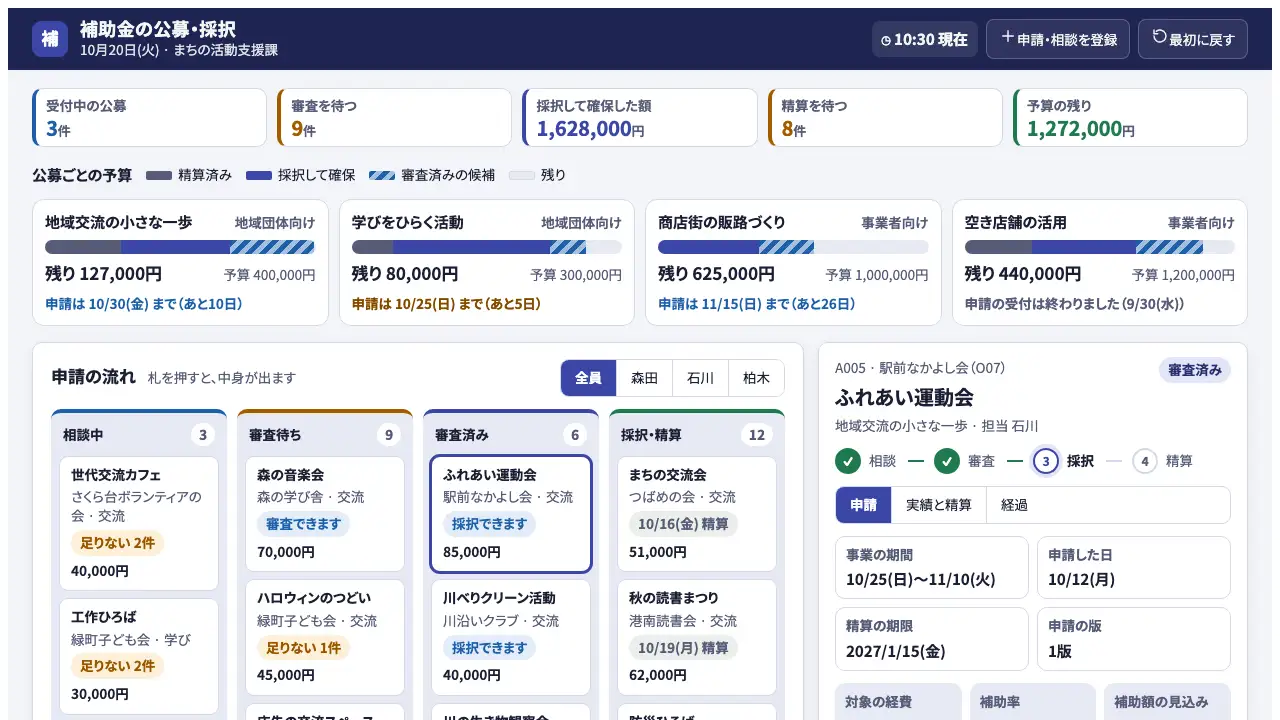Screen dimensions: 1280x720
Task: Click the deadline text 申請は 10/25(日) まで
Action: point(446,304)
